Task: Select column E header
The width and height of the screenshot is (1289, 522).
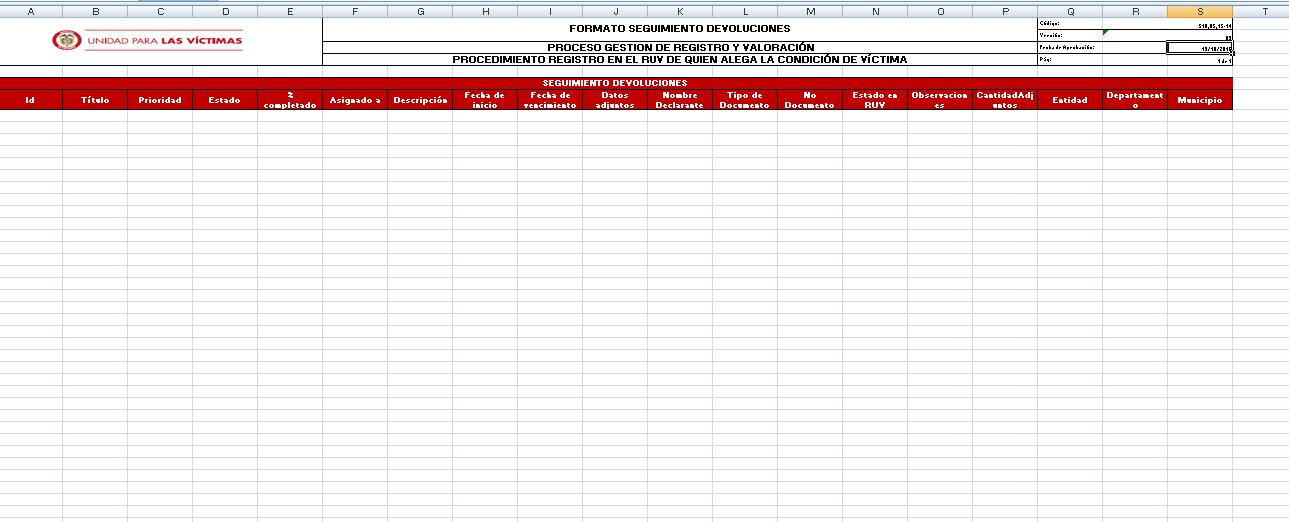Action: (290, 11)
